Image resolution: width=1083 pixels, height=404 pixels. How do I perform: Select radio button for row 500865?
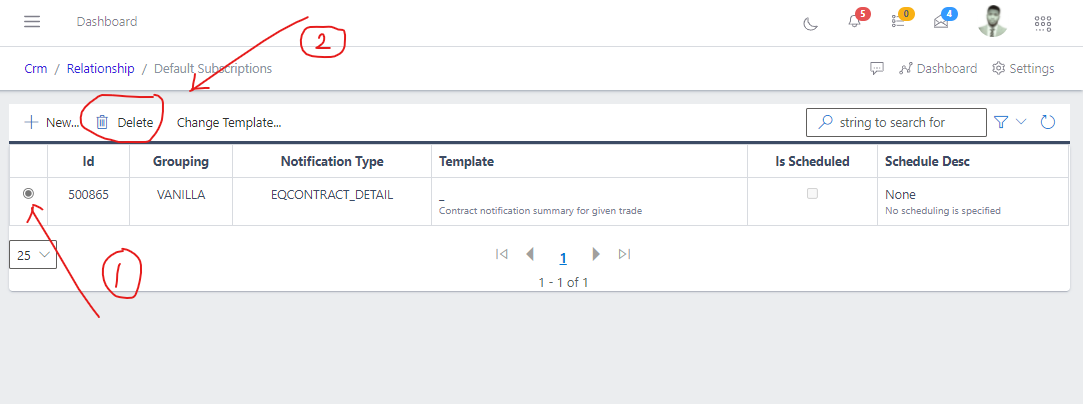tap(28, 194)
